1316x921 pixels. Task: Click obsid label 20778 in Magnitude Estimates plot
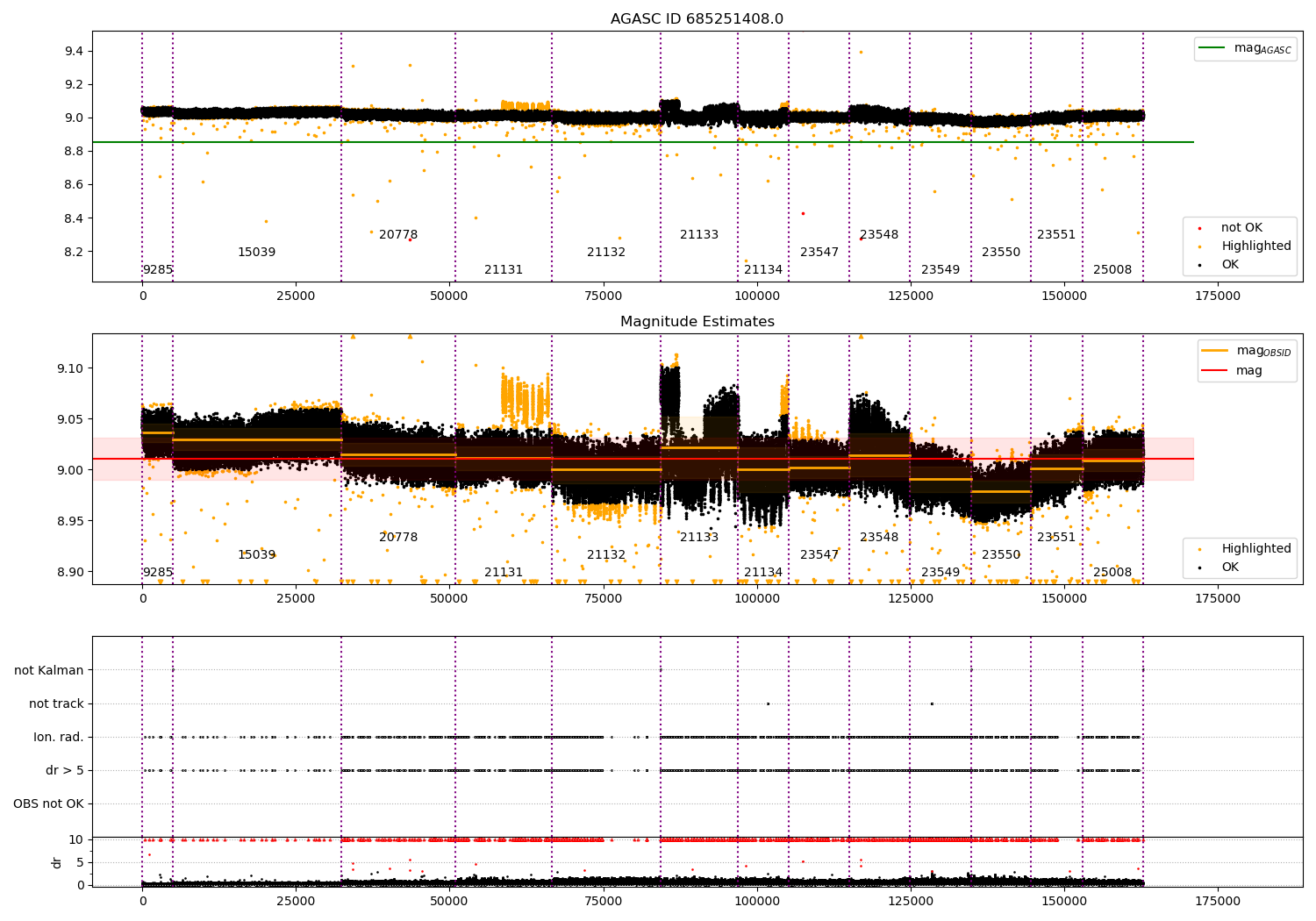(398, 538)
